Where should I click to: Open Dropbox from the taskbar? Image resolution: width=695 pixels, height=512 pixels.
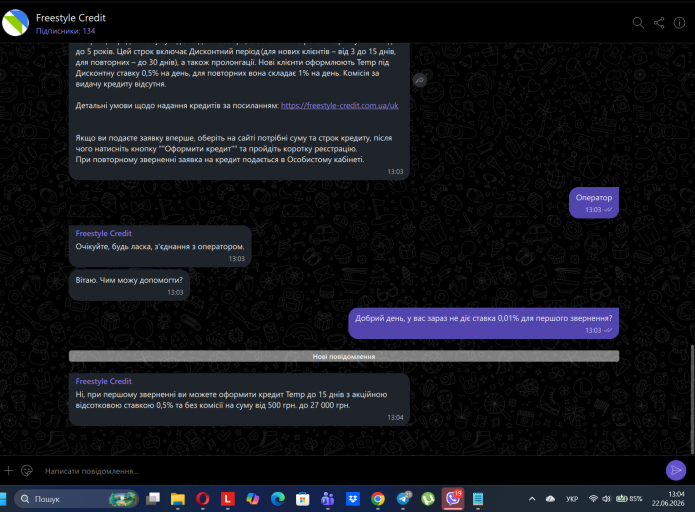pos(353,499)
